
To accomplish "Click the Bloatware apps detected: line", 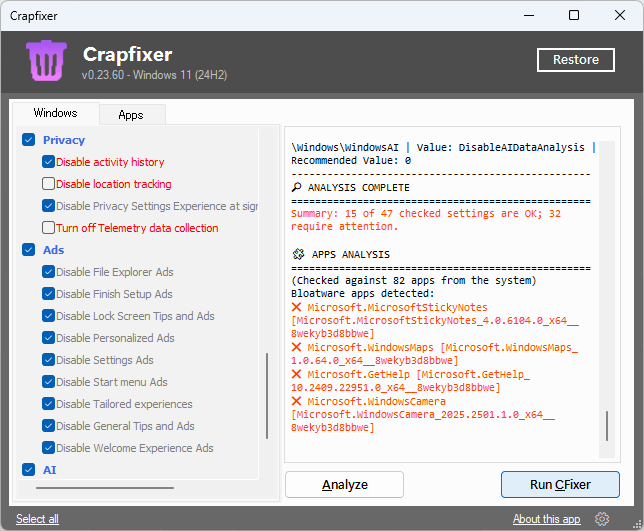I will [362, 294].
